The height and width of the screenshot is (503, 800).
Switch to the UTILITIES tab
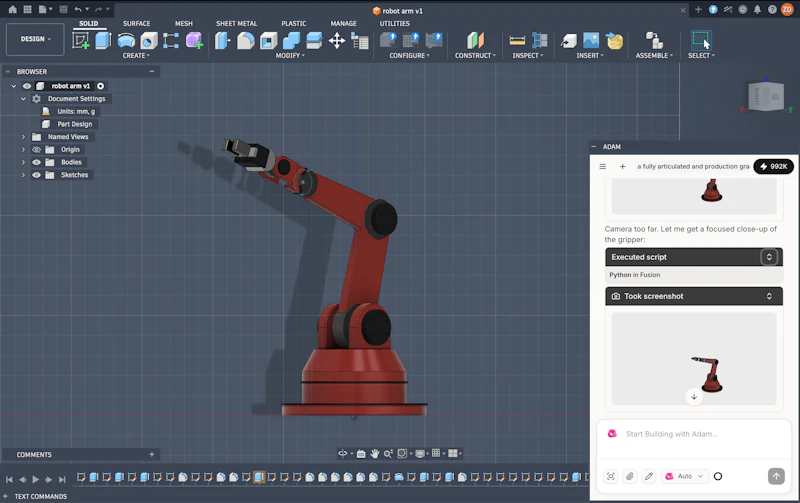[394, 23]
